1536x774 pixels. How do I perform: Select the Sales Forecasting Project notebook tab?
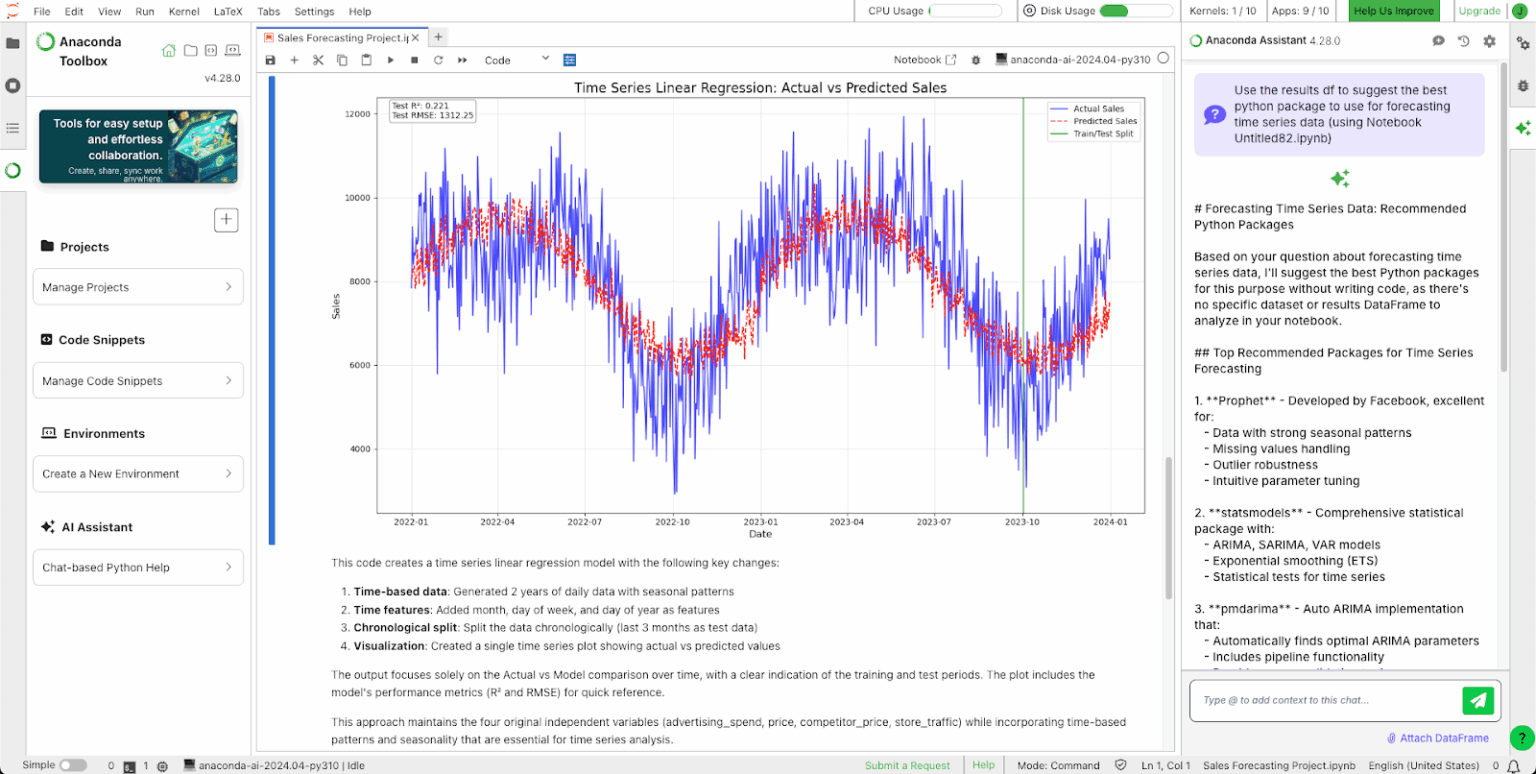[341, 37]
